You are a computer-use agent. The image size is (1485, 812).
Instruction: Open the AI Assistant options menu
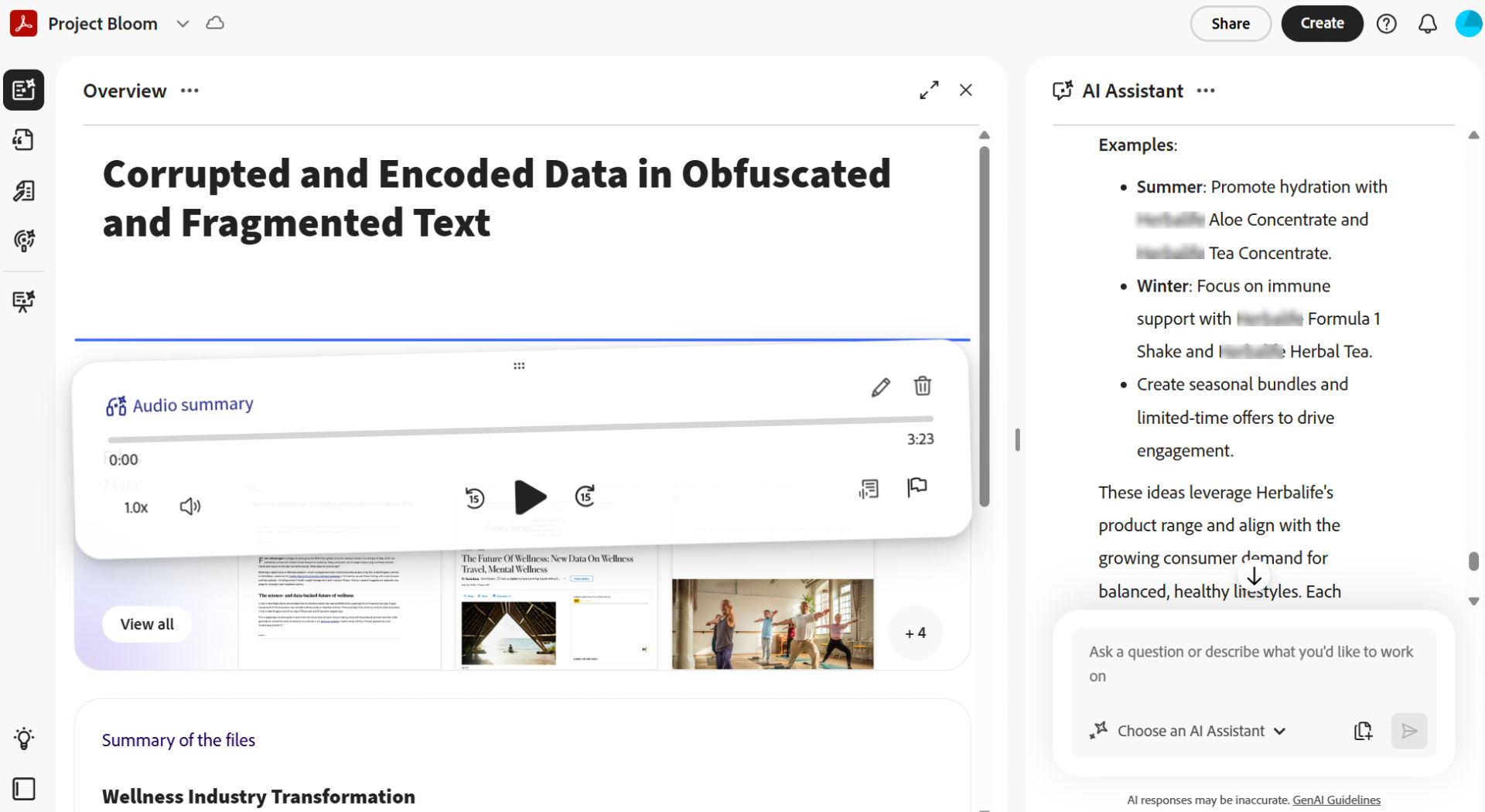coord(1205,90)
